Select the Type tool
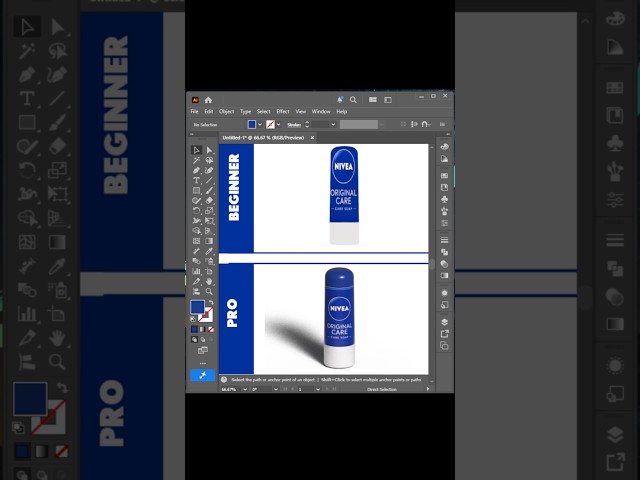Viewport: 640px width, 480px height. [196, 180]
